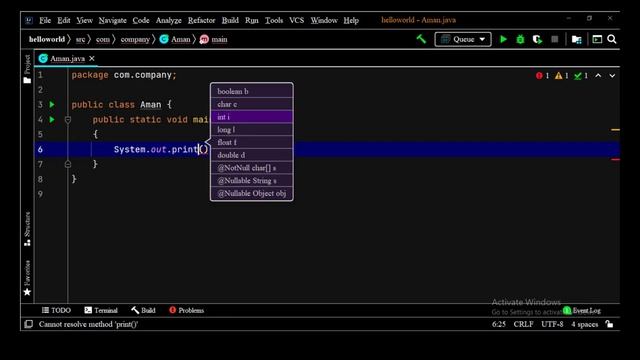Select '@NotNull char[] s' parameter hint
640x360 pixels.
251,168
